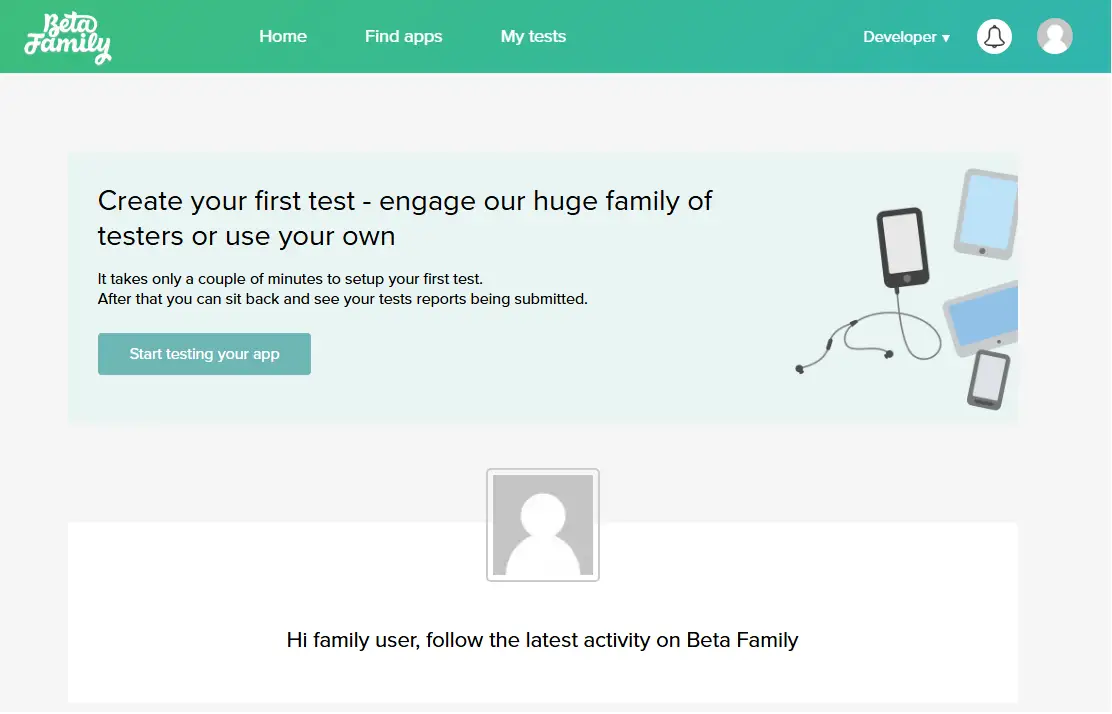Click the large profile picture placeholder
Screen dimensions: 1112x714
[x=543, y=525]
